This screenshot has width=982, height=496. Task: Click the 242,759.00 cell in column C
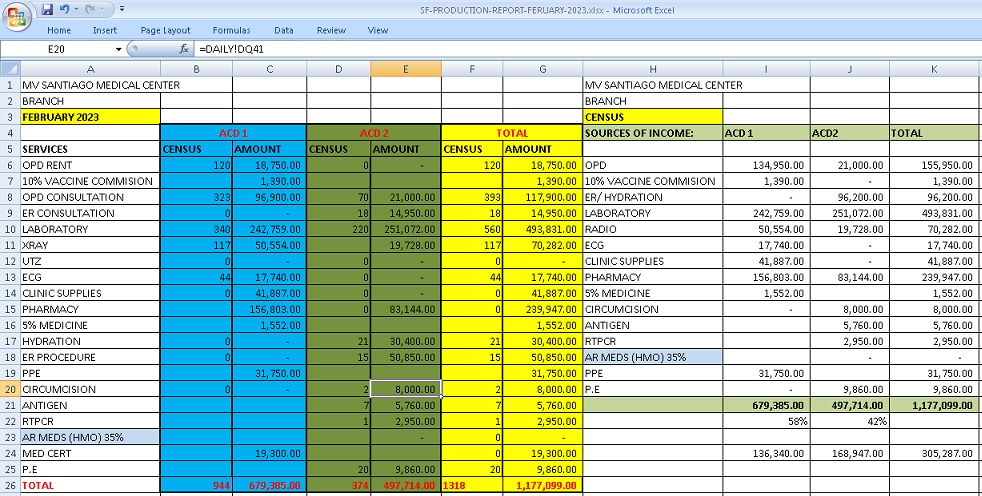[x=269, y=229]
